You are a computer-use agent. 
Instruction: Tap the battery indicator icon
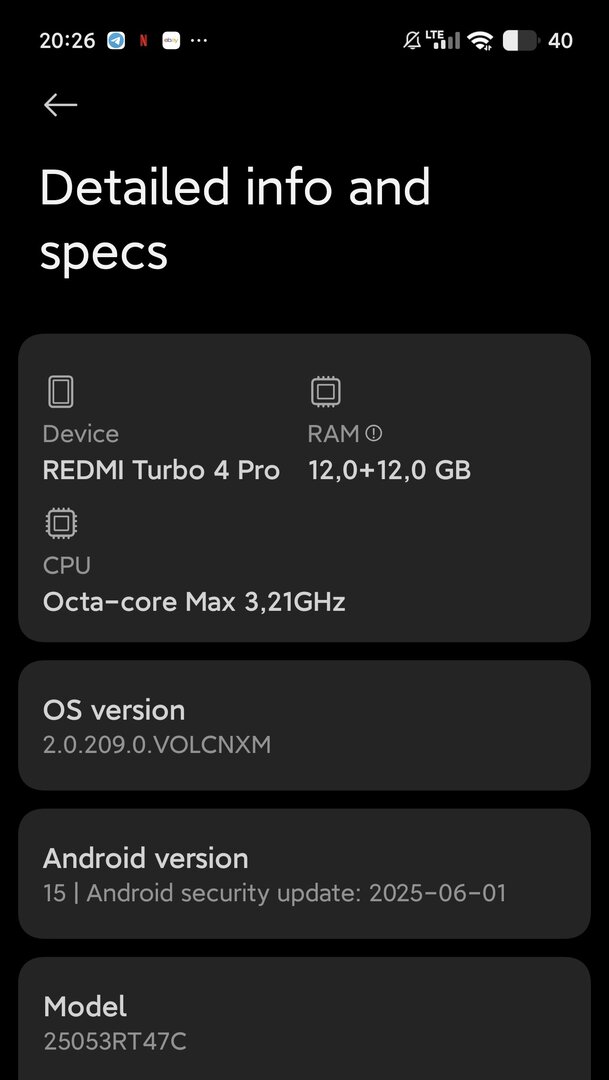(x=521, y=41)
